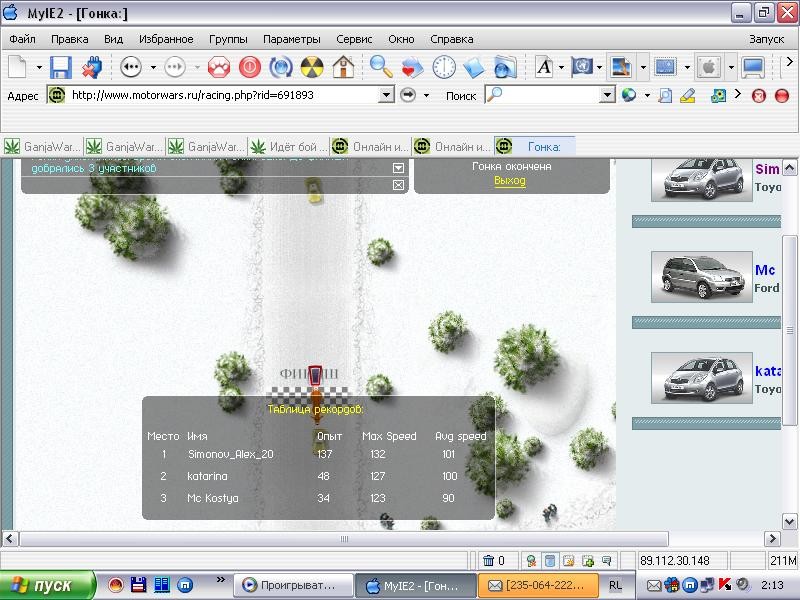This screenshot has height=600, width=800.
Task: Click the пуск Start button
Action: (x=47, y=585)
